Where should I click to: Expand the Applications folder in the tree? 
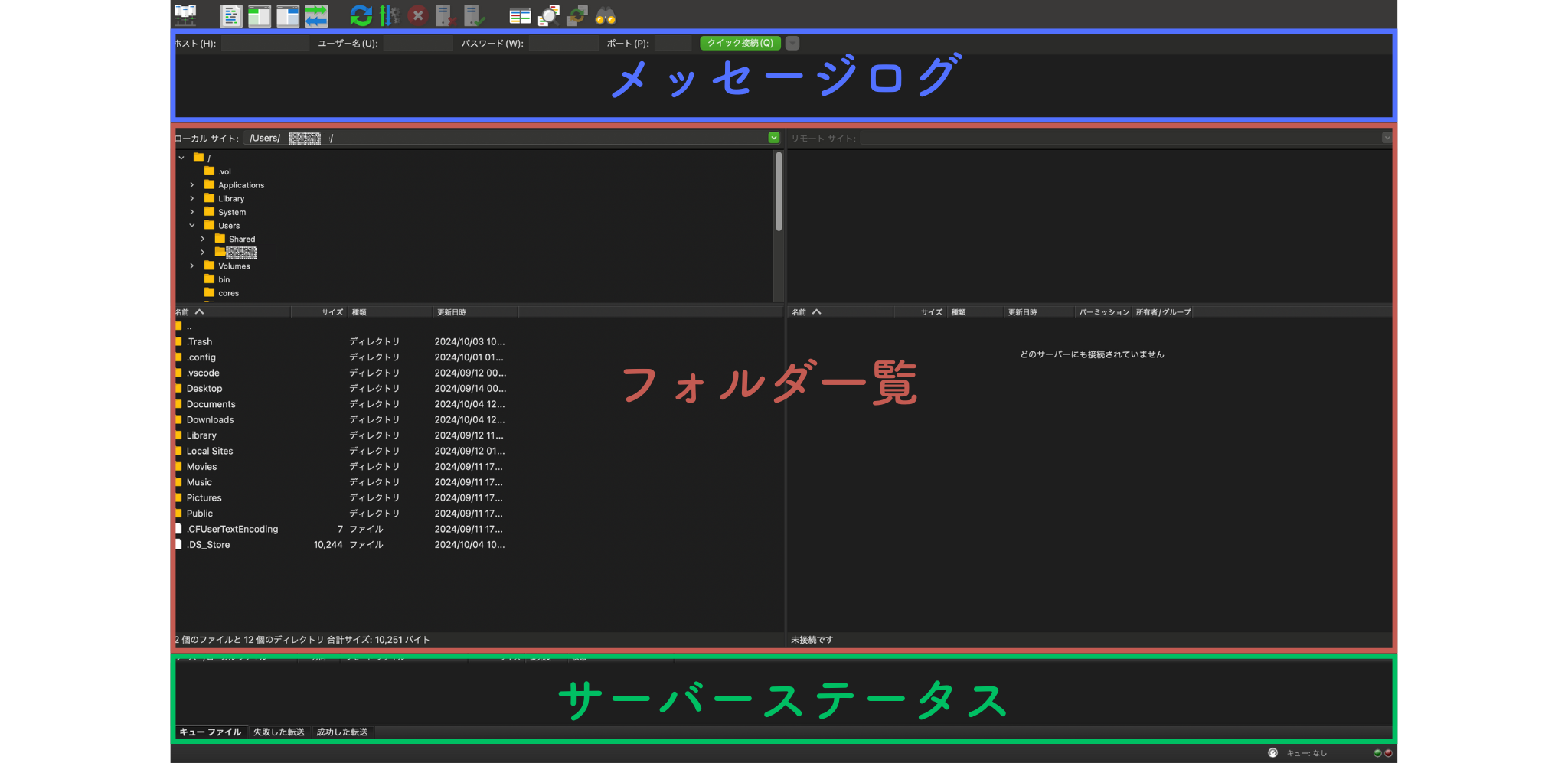coord(192,184)
